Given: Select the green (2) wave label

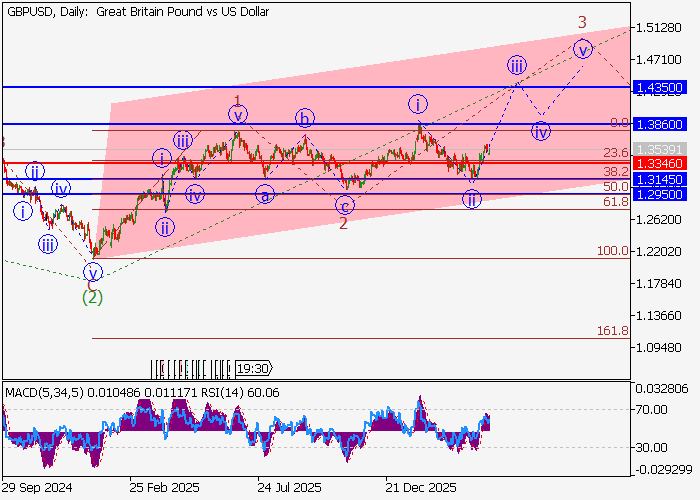Looking at the screenshot, I should (92, 297).
